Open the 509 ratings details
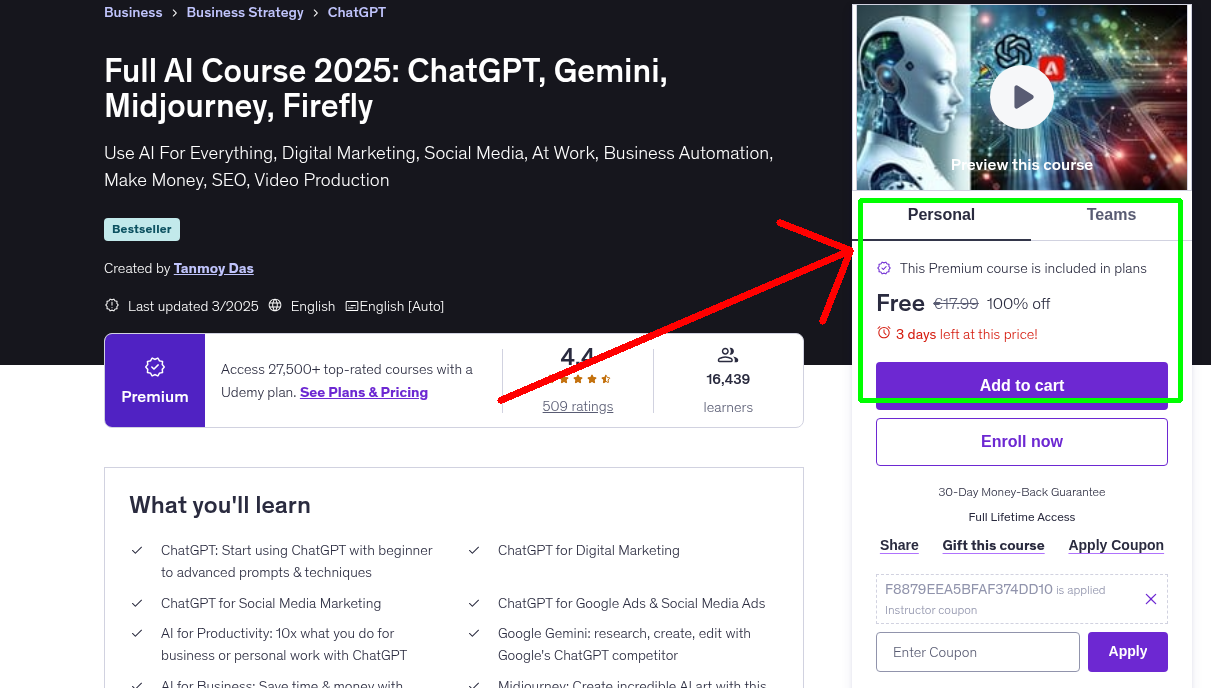This screenshot has width=1211, height=688. tap(576, 406)
